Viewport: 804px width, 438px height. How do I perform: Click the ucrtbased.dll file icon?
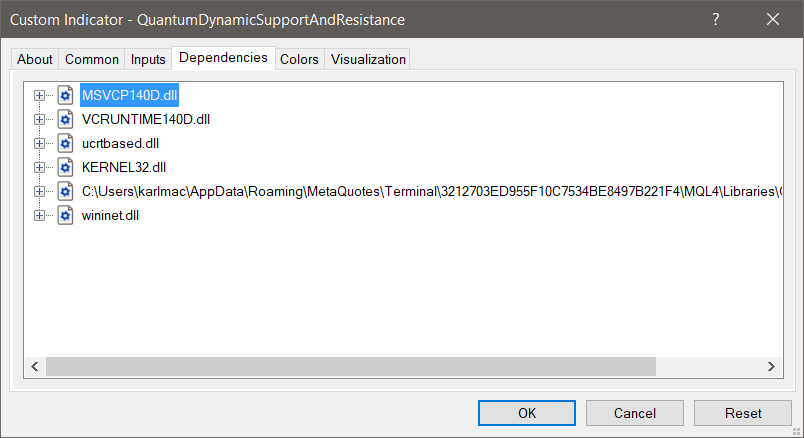point(66,143)
